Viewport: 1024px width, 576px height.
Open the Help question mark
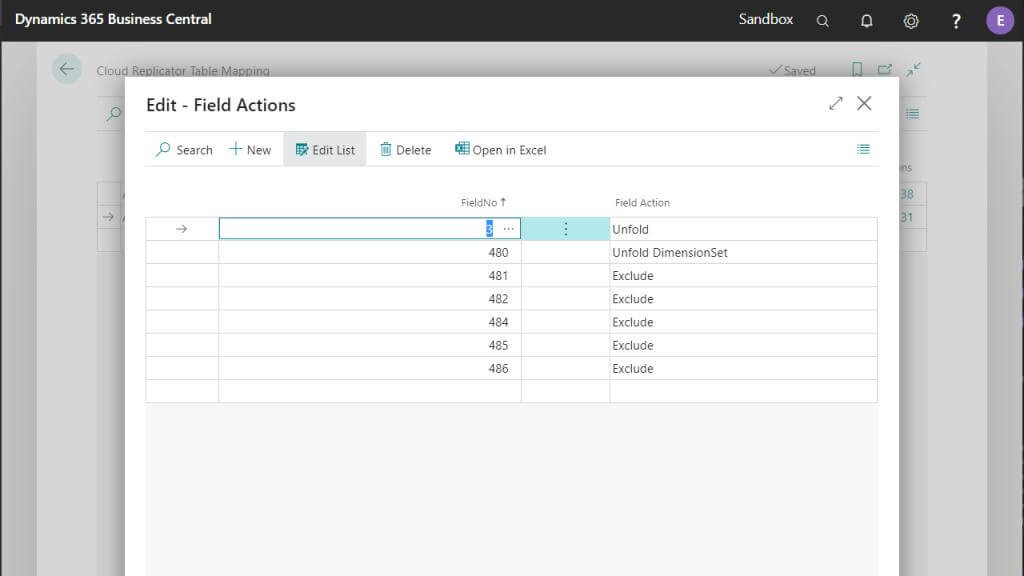pyautogui.click(x=955, y=21)
